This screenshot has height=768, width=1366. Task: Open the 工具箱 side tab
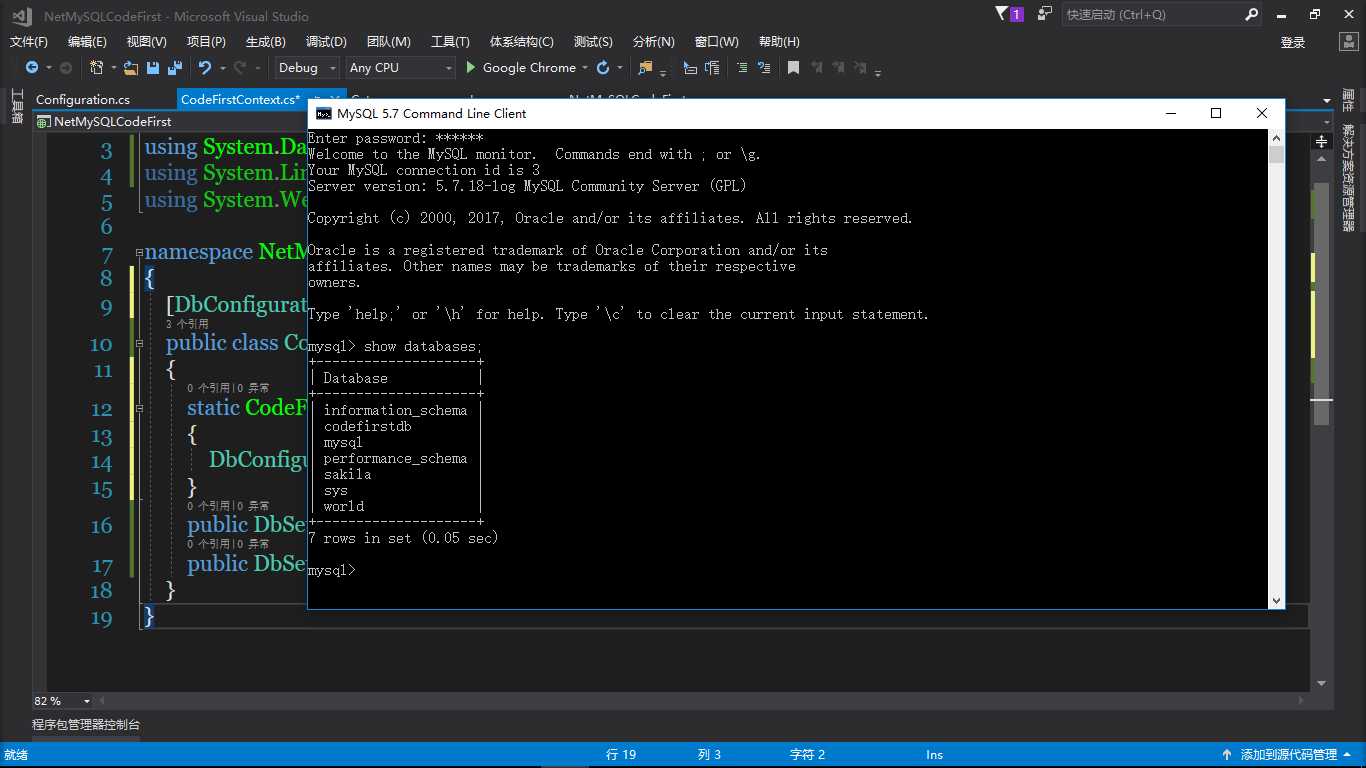pos(17,107)
